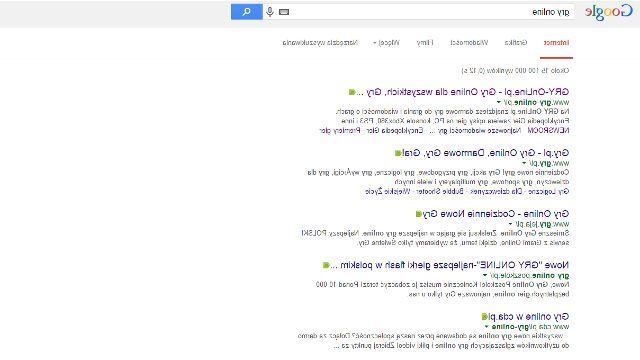Click the www.gry-online.pl green URL text
This screenshot has height=360, width=640.
(536, 102)
